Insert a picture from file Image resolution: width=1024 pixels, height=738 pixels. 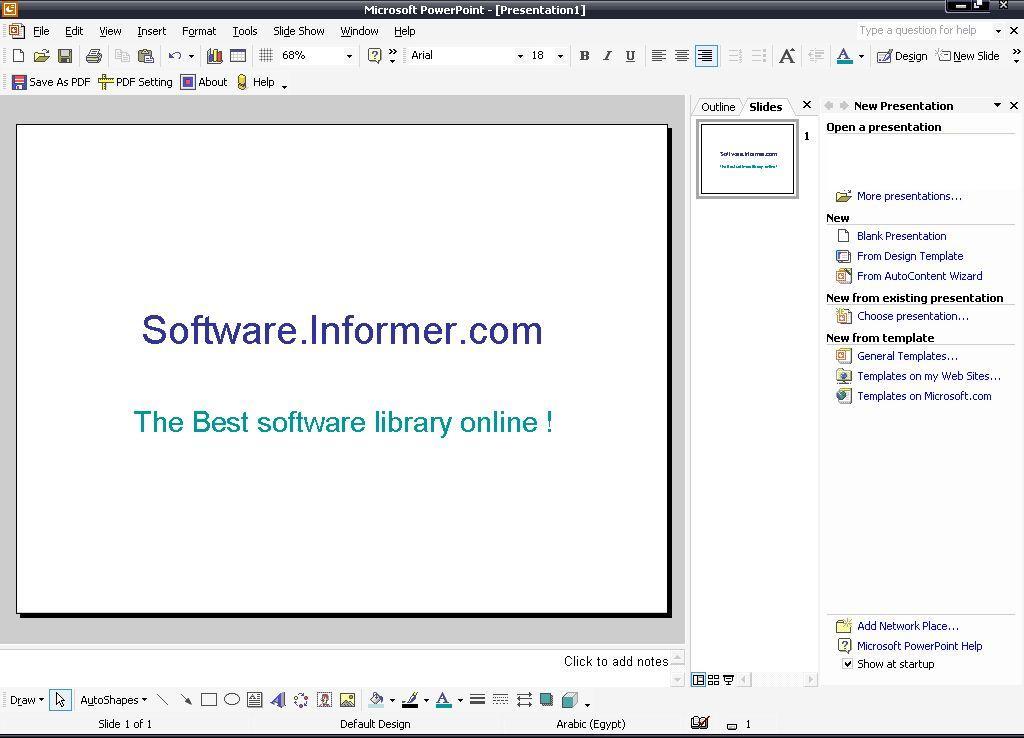347,700
